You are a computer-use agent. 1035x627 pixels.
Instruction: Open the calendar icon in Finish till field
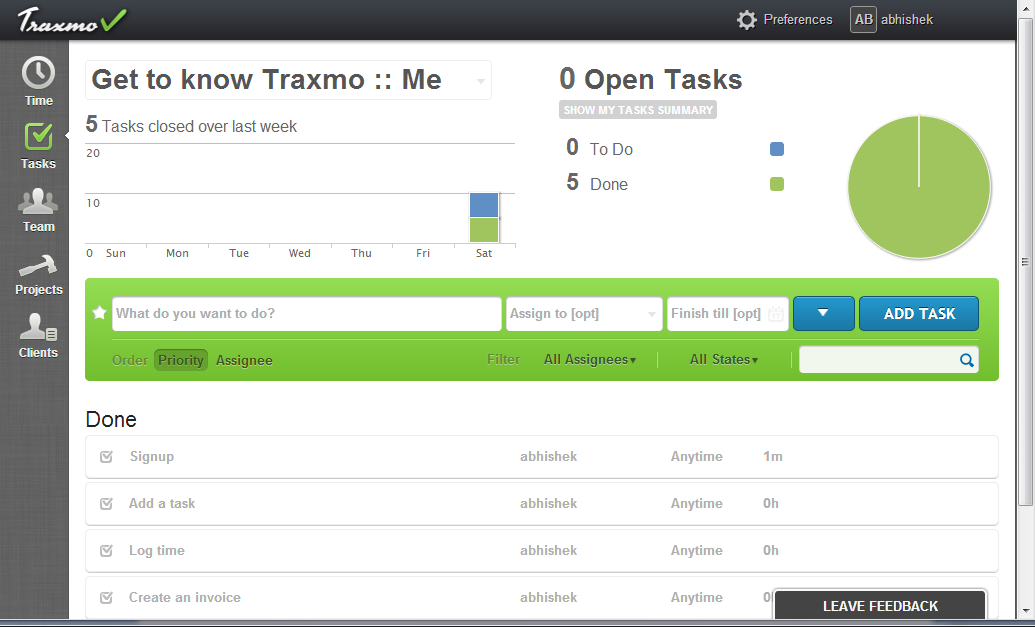click(776, 314)
